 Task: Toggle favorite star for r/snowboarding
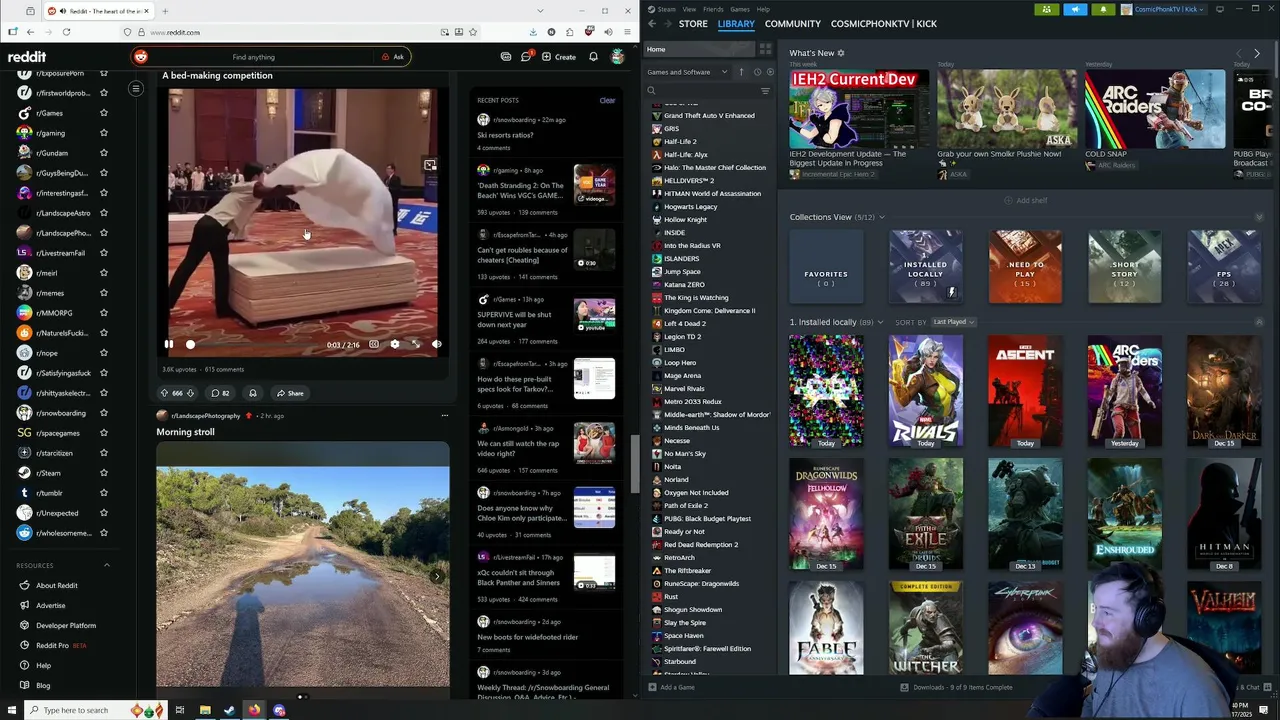click(103, 413)
